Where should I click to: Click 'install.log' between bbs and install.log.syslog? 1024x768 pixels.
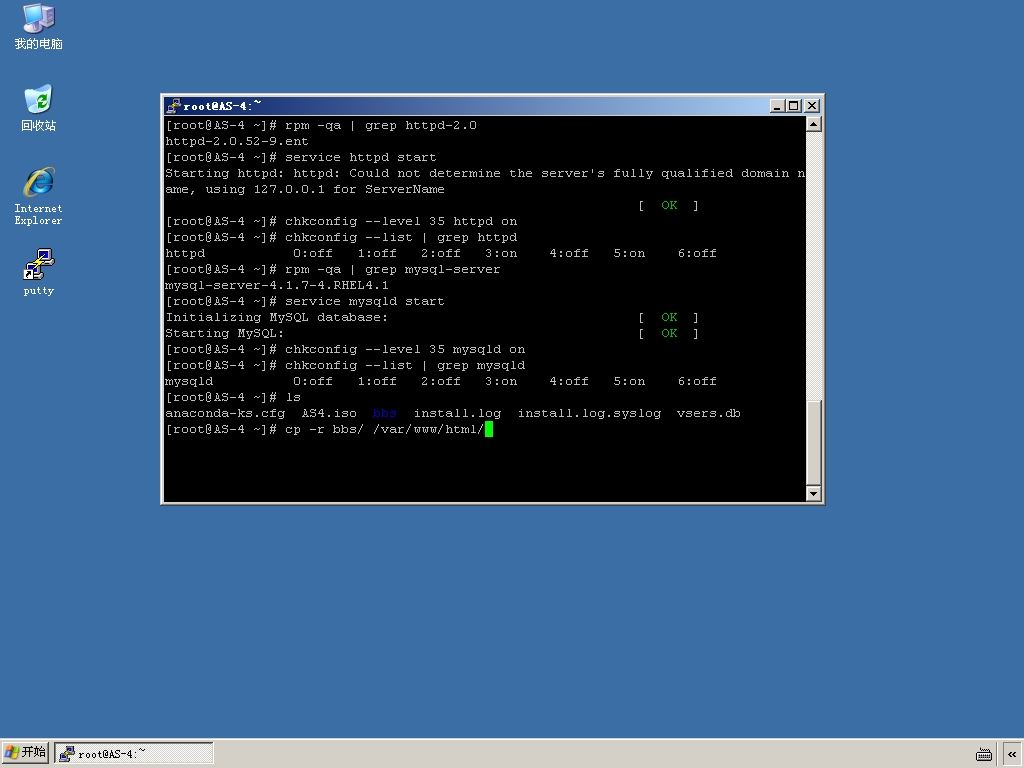pyautogui.click(x=457, y=413)
